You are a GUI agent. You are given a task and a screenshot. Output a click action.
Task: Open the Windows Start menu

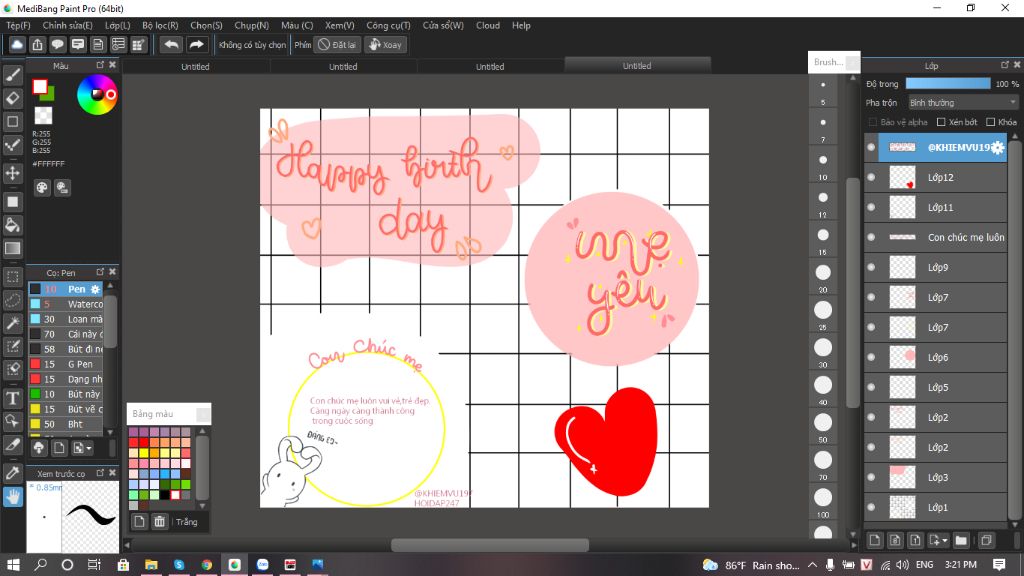[x=13, y=565]
